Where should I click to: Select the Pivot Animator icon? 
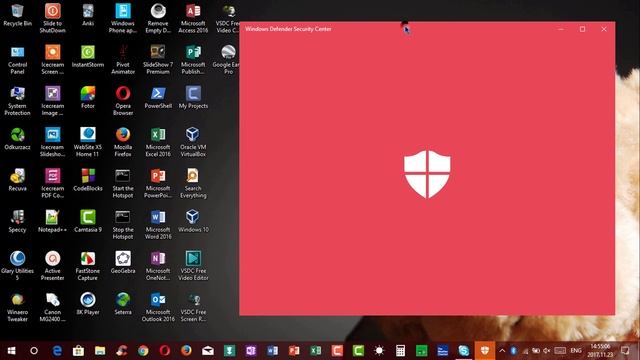click(x=123, y=59)
